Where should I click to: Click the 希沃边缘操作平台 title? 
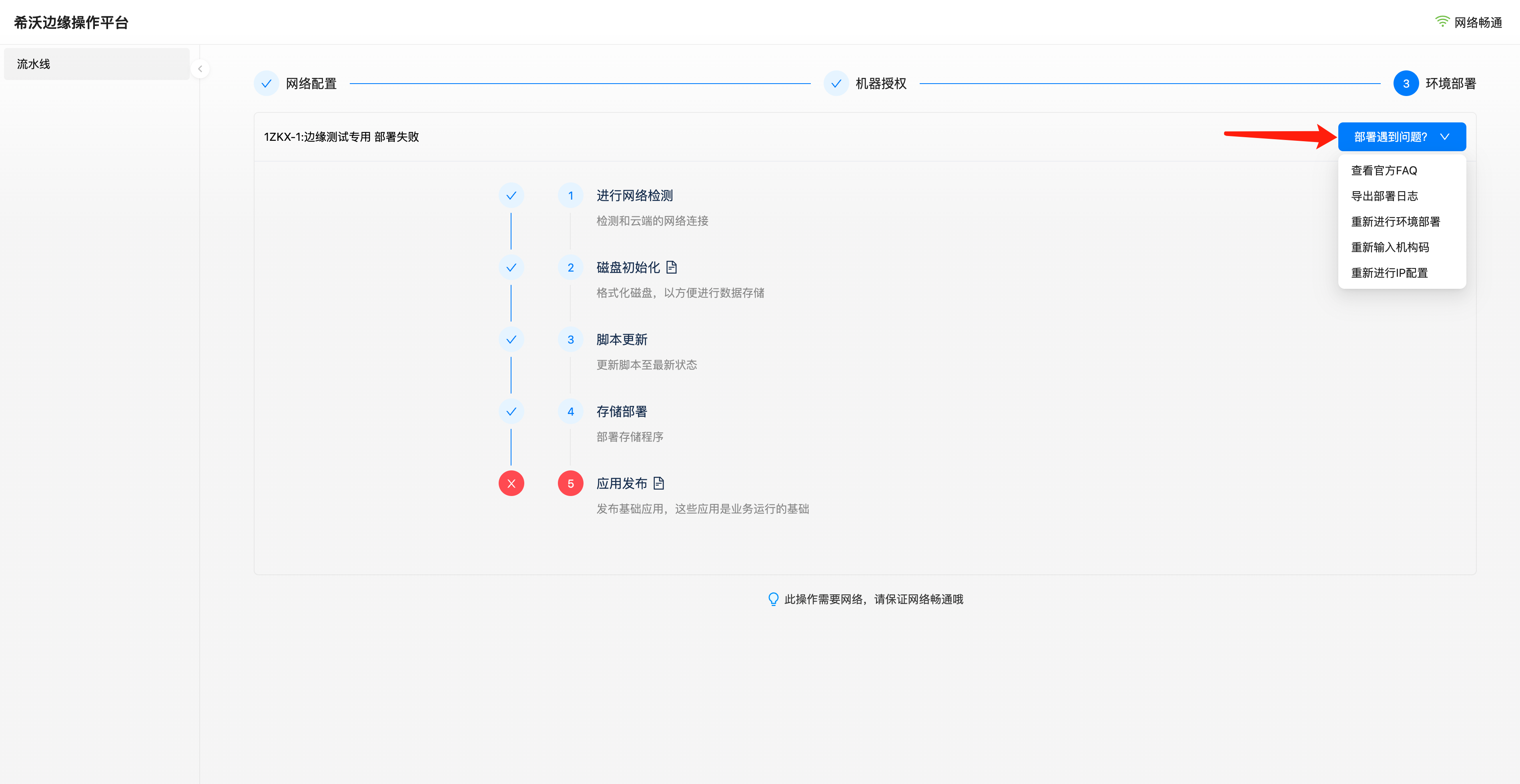[71, 22]
